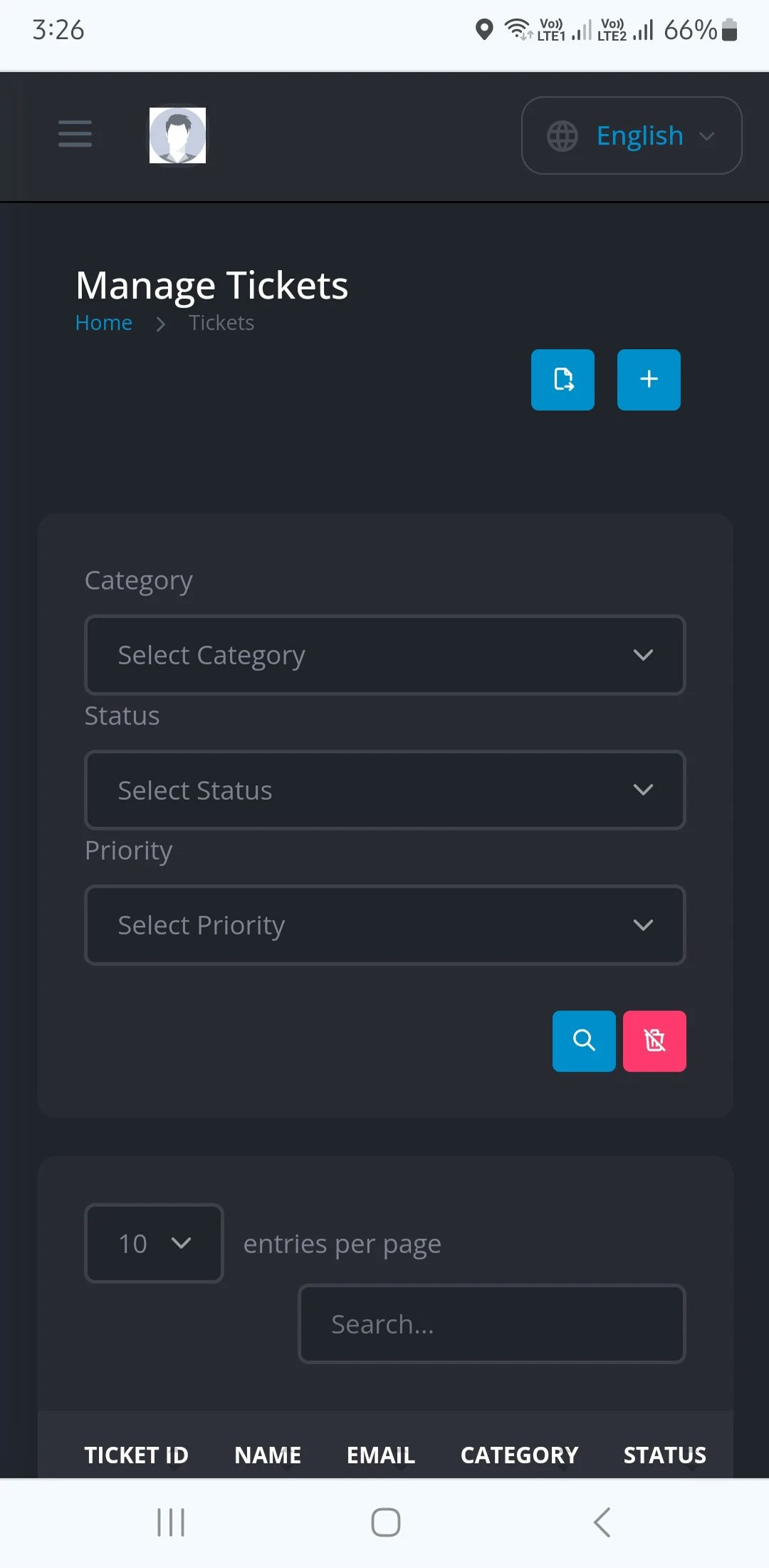
Task: Open the hamburger sidebar menu
Action: tap(75, 134)
